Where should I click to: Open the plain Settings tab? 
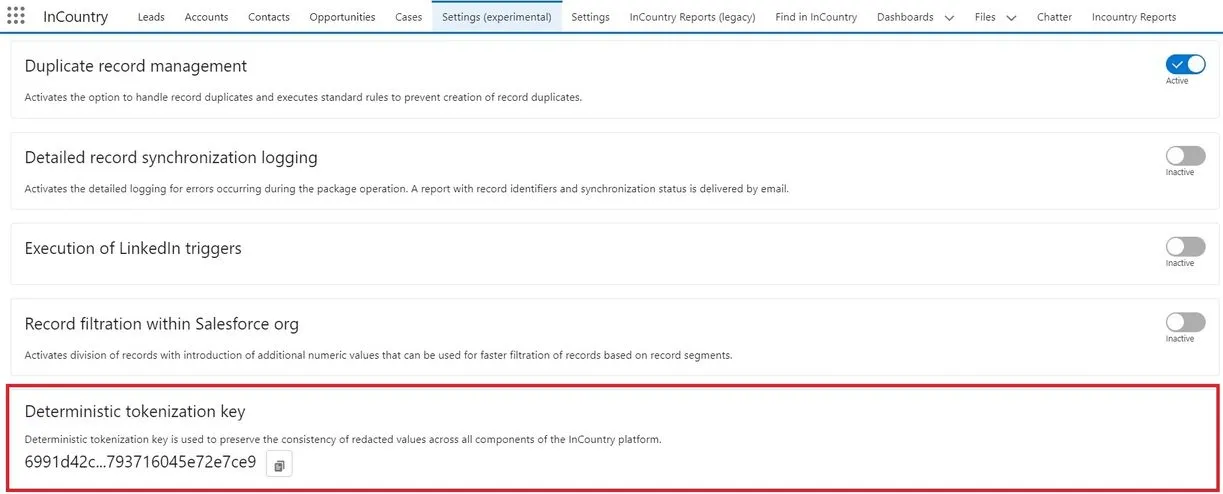coord(590,17)
